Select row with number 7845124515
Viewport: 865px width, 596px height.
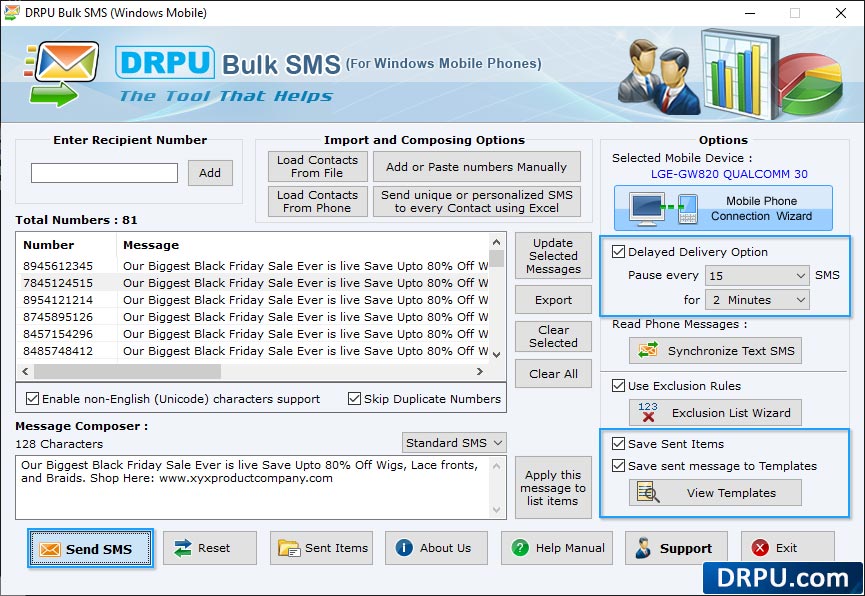pyautogui.click(x=255, y=283)
